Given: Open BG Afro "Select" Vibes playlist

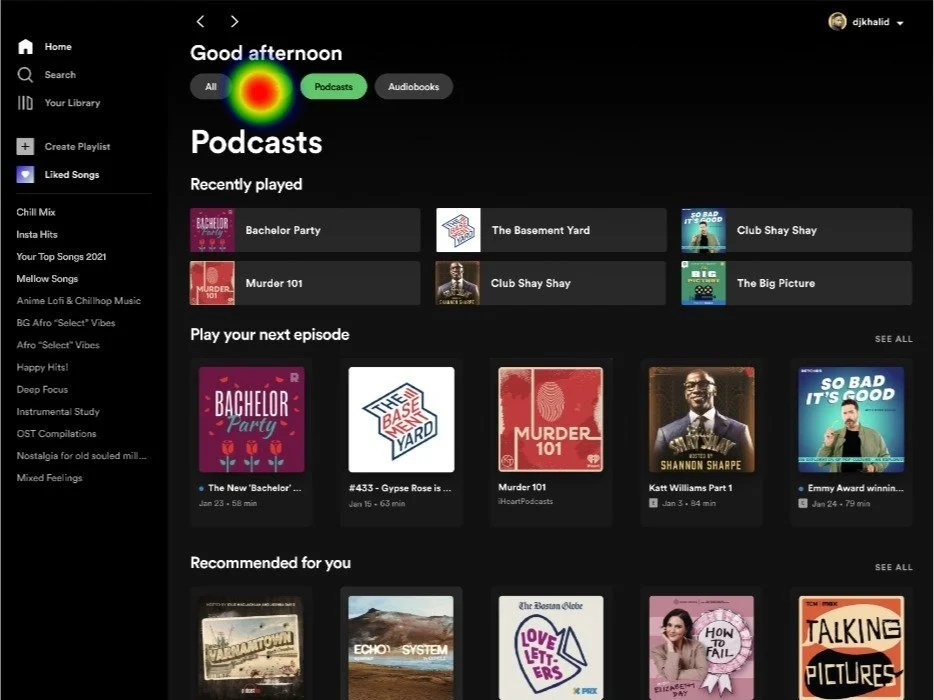Looking at the screenshot, I should coord(66,323).
